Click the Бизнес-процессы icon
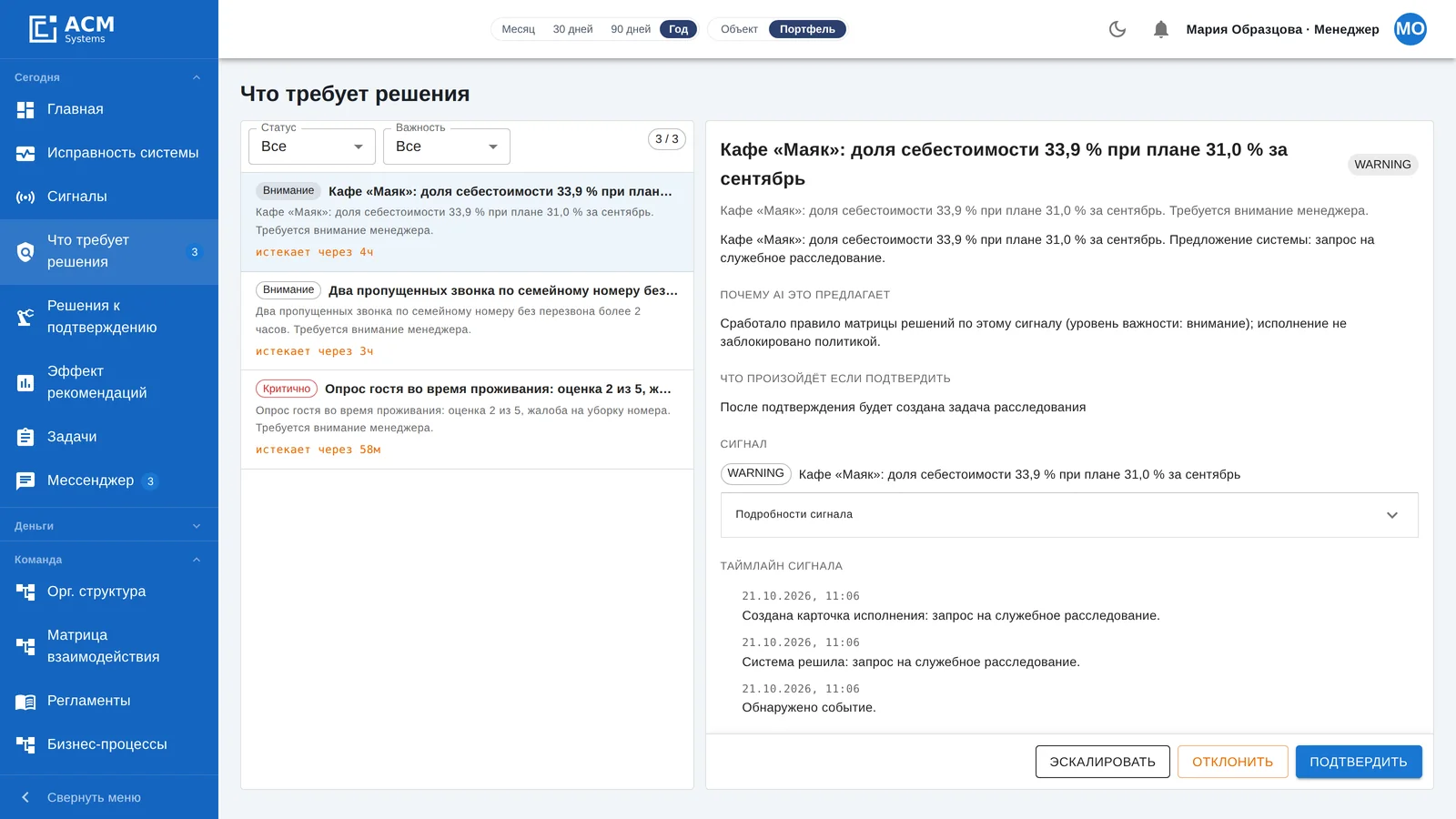This screenshot has height=819, width=1456. coord(25,744)
